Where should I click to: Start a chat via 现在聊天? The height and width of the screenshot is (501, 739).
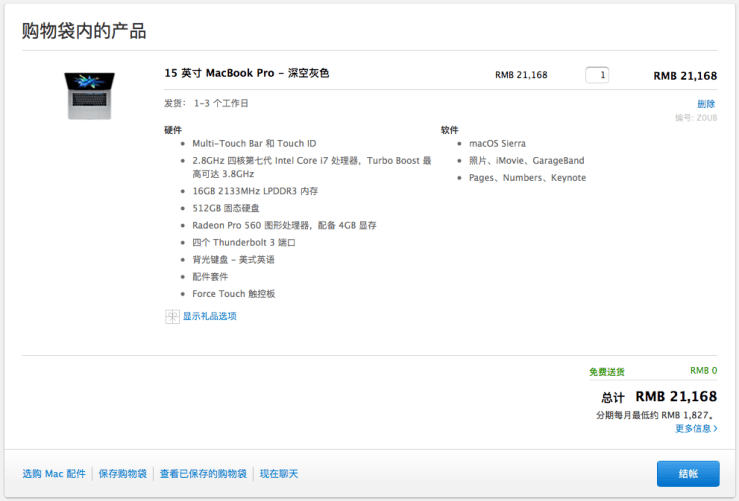[x=279, y=474]
